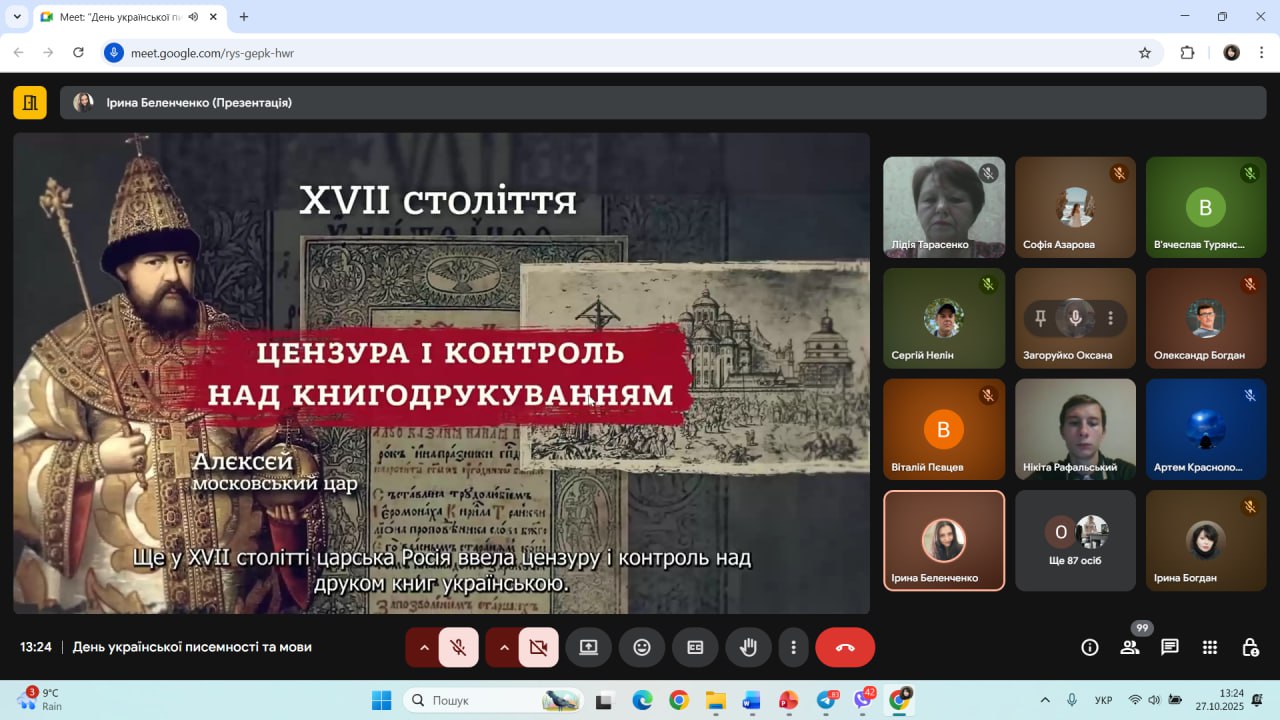This screenshot has height=720, width=1280.
Task: Show the participants list with 99 badge
Action: click(x=1130, y=647)
